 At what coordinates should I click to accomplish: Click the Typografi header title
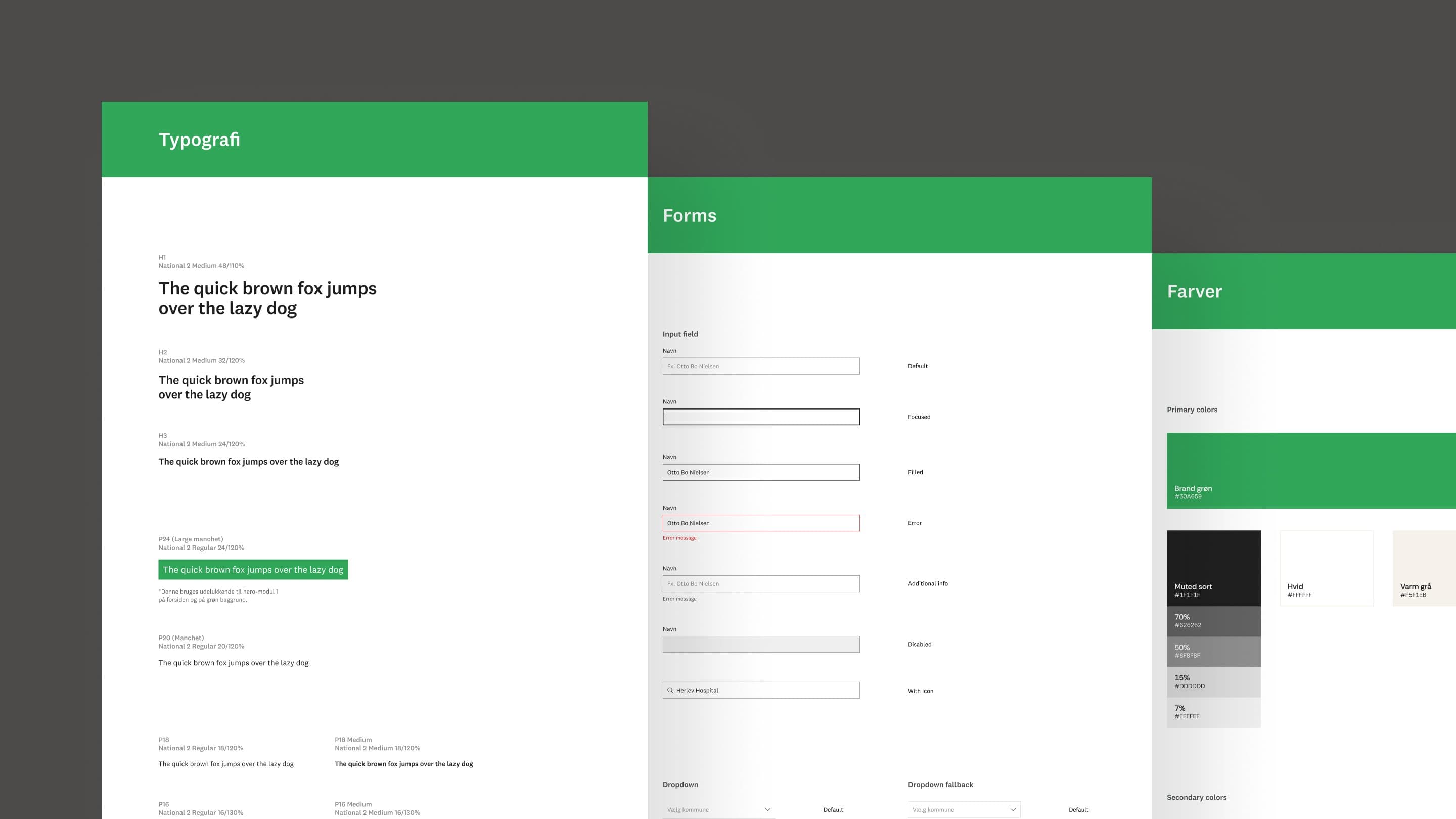[199, 140]
